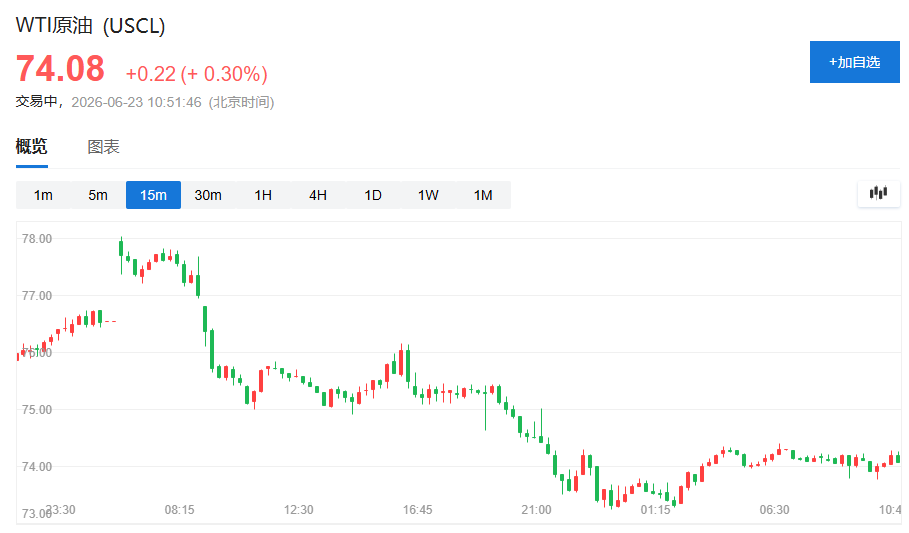The image size is (909, 533).
Task: Click the 16:45 time axis label
Action: (417, 510)
